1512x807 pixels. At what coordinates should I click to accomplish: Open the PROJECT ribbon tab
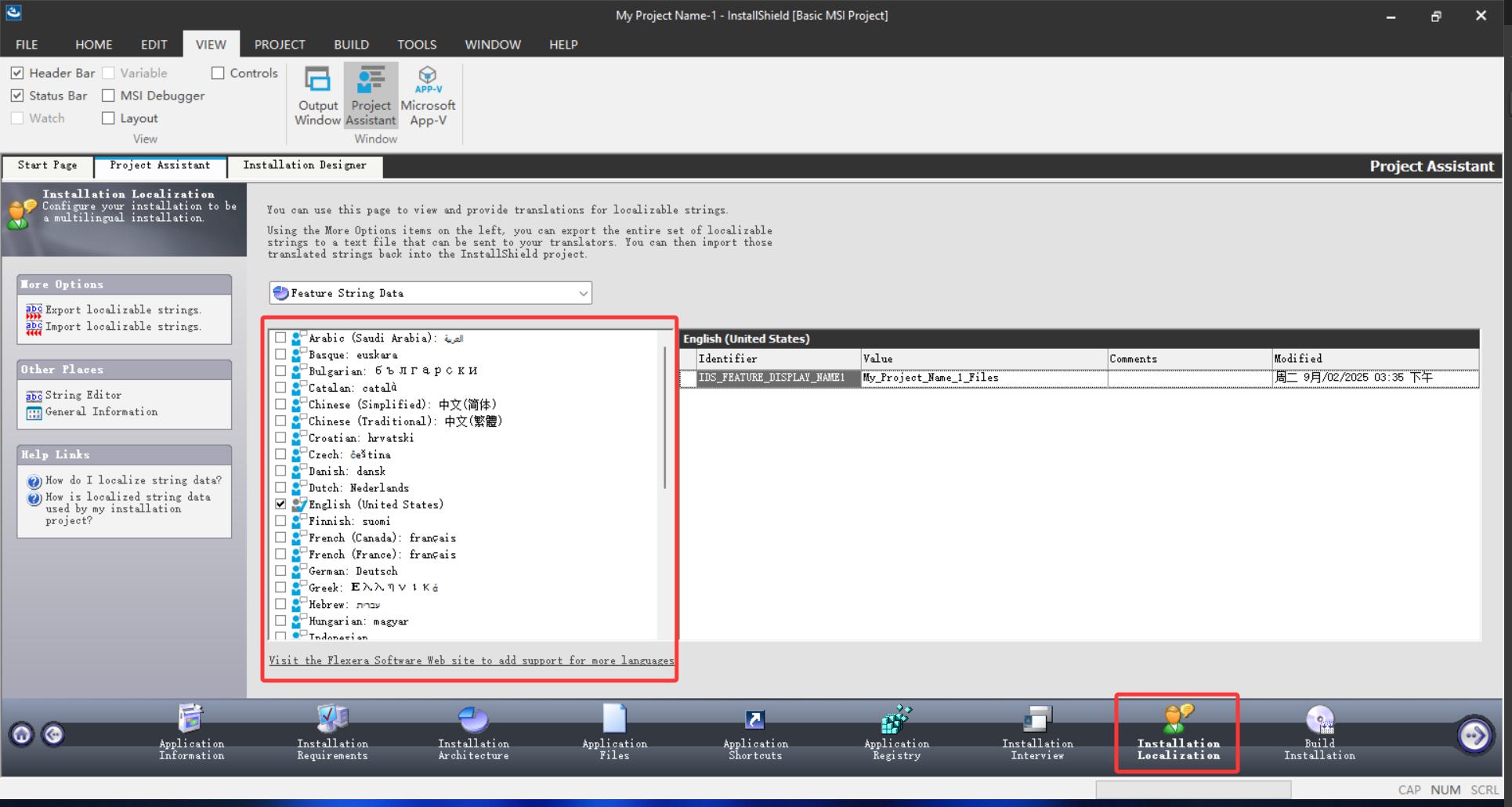coord(280,45)
